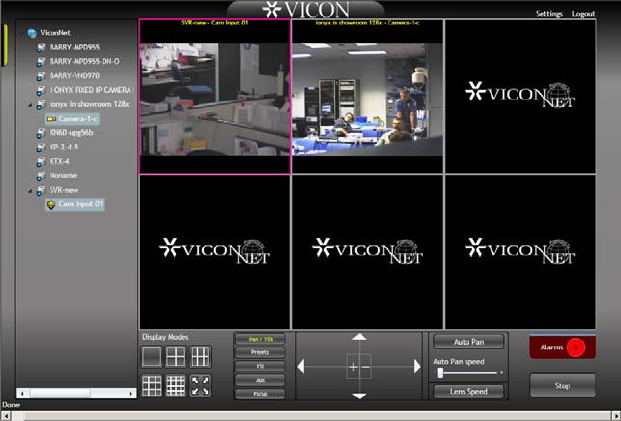Select I-ONYX FIXED IP CAMERA device
621x421 pixels.
pos(91,90)
